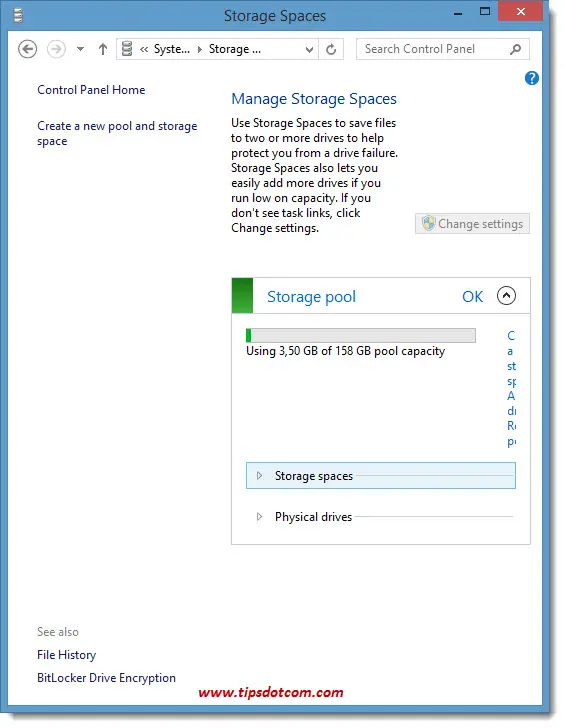Viewport: 564px width, 728px height.
Task: Click the search magnifier icon
Action: [x=515, y=49]
